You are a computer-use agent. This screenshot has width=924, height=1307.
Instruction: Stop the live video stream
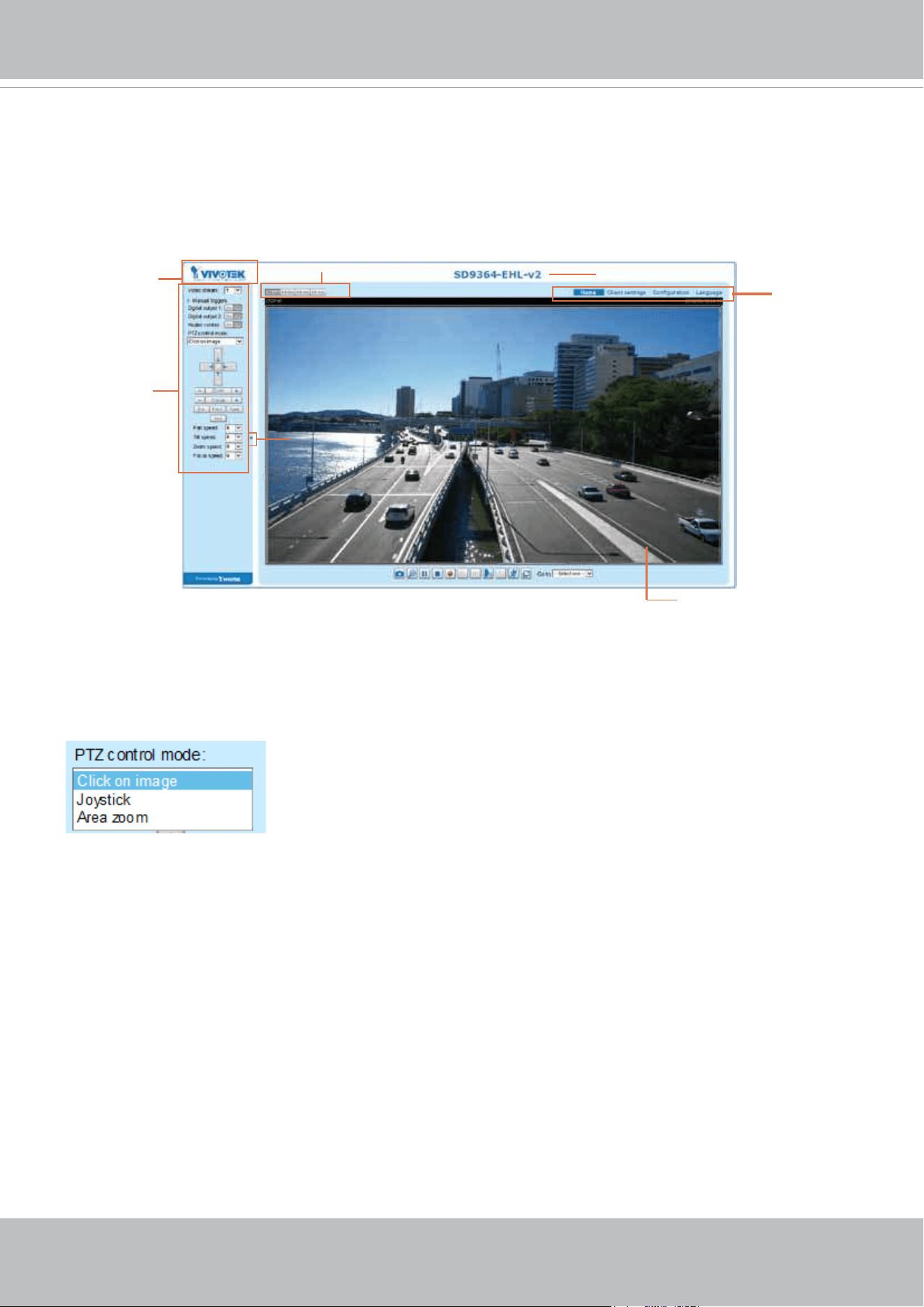point(438,574)
